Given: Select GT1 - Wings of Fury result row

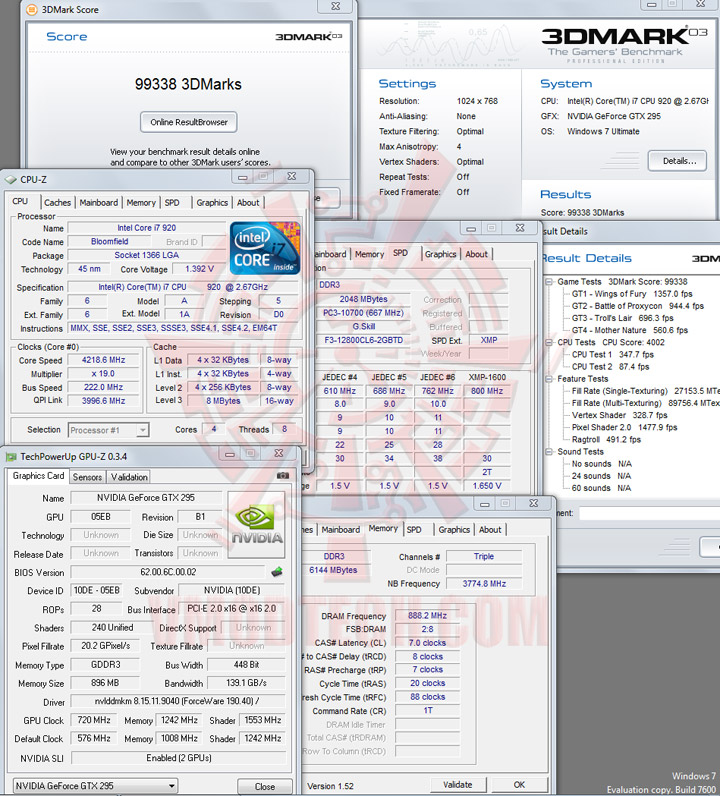Looking at the screenshot, I should coord(632,294).
